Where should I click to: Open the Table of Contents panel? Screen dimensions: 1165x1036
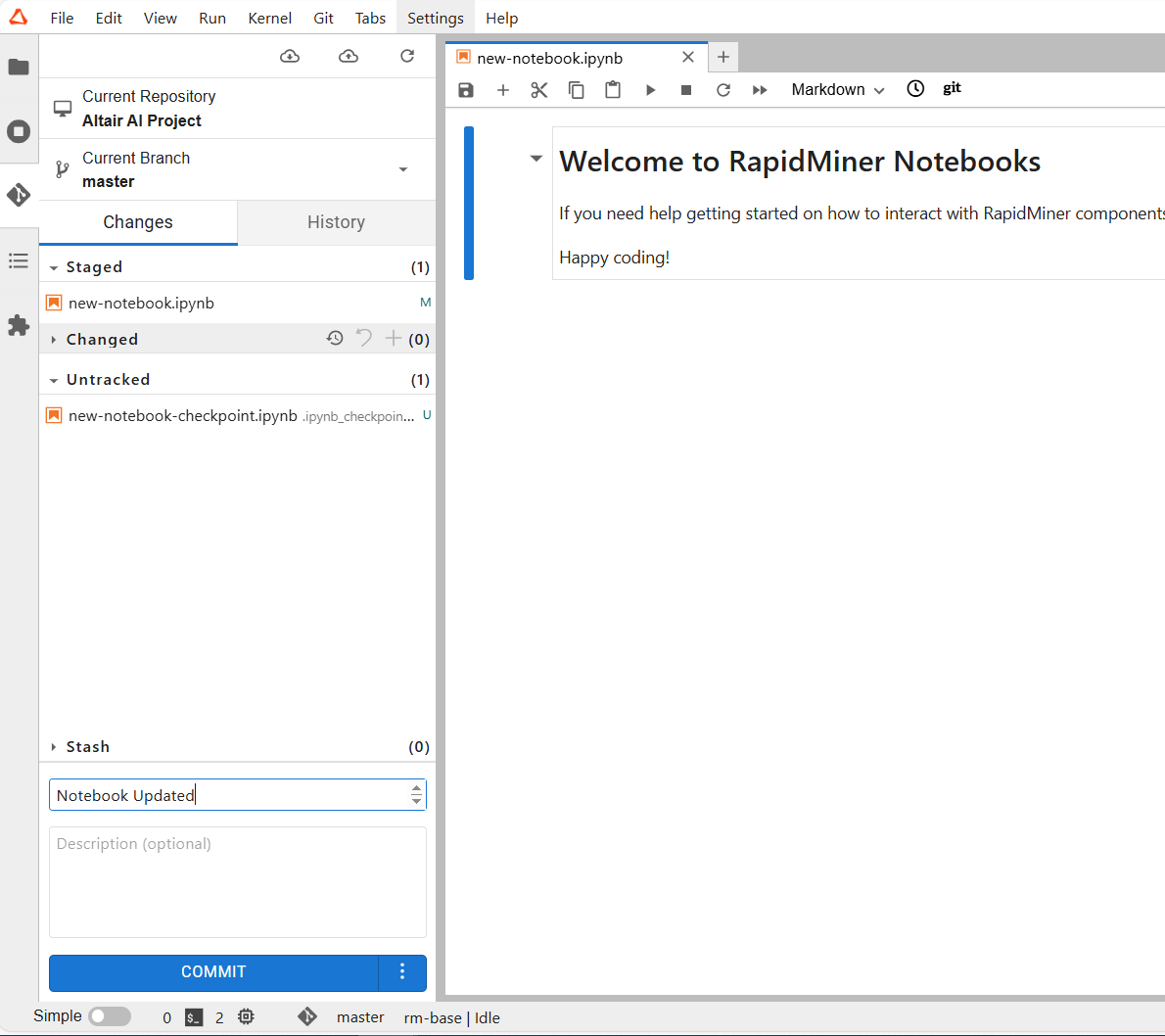pos(19,260)
